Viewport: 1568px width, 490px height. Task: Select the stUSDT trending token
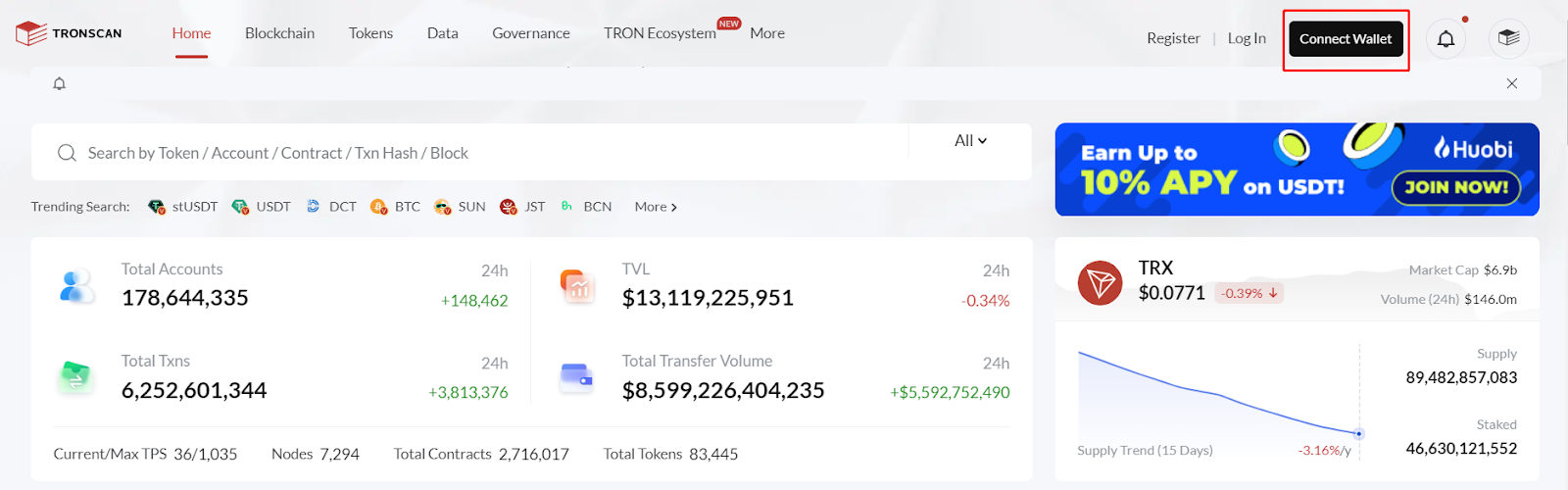[x=183, y=207]
